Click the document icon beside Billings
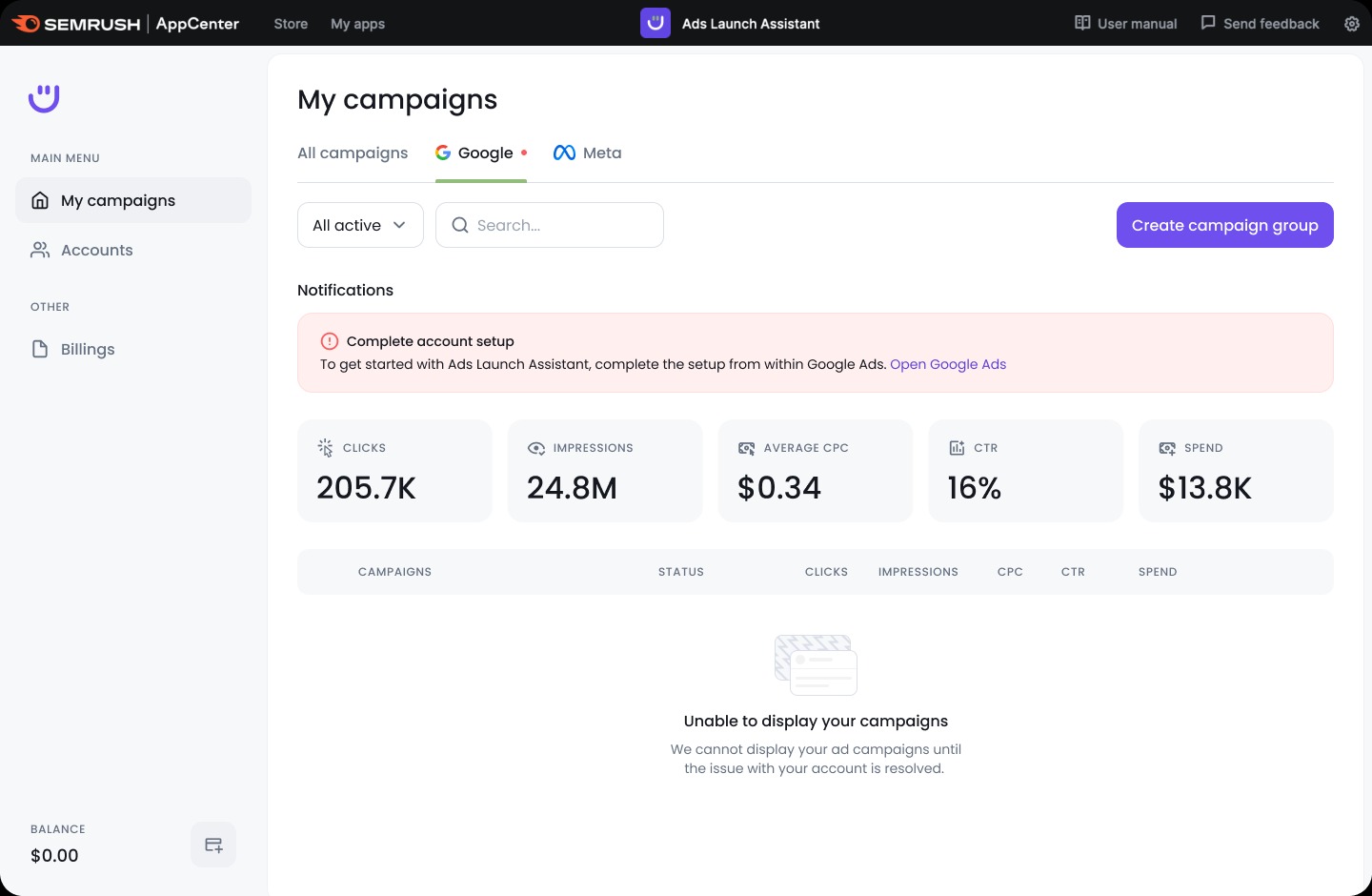The height and width of the screenshot is (896, 1372). 40,349
